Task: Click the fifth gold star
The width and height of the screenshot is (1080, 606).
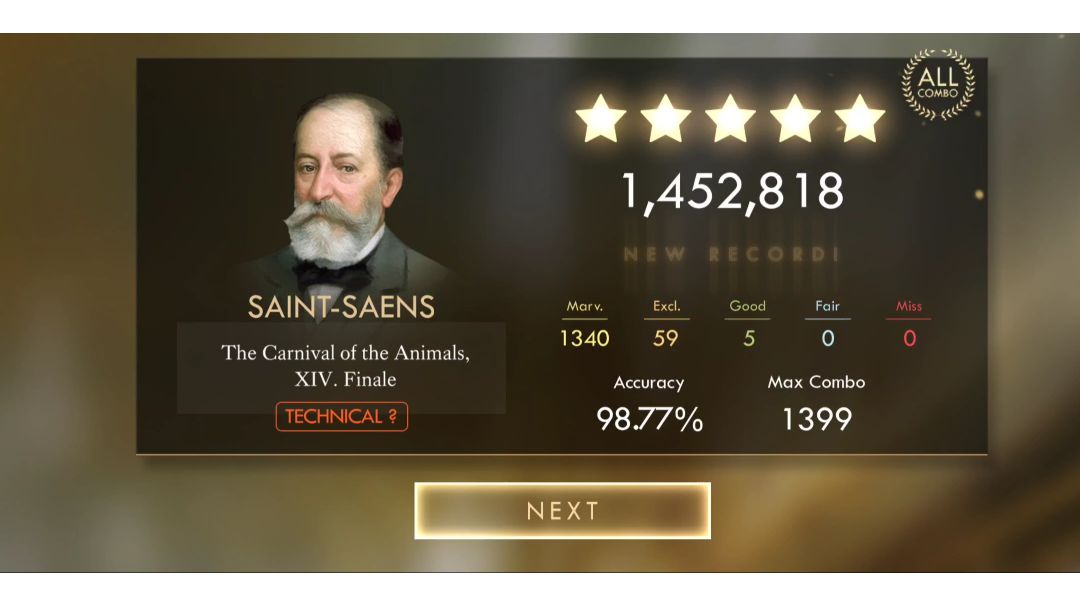Action: coord(860,119)
